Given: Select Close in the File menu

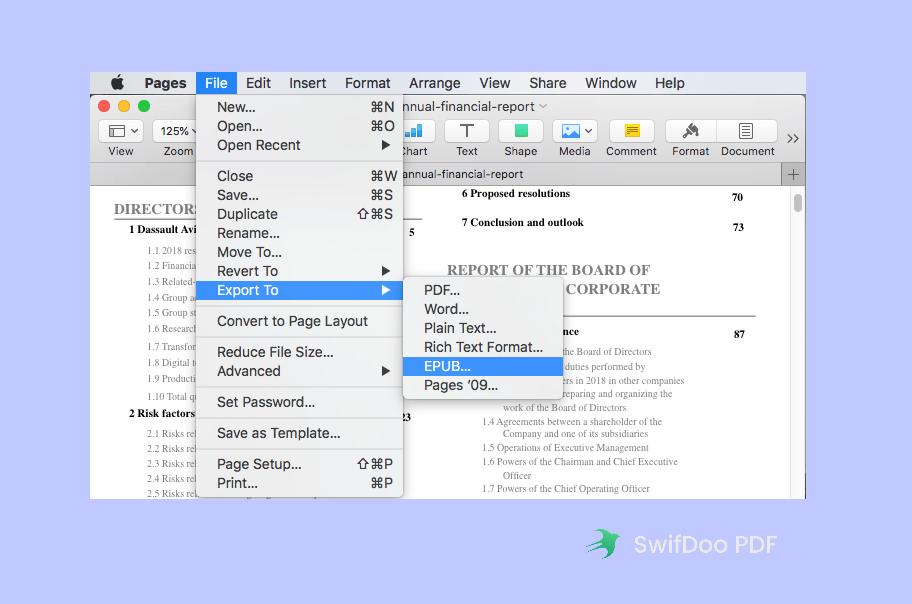Looking at the screenshot, I should [300, 176].
